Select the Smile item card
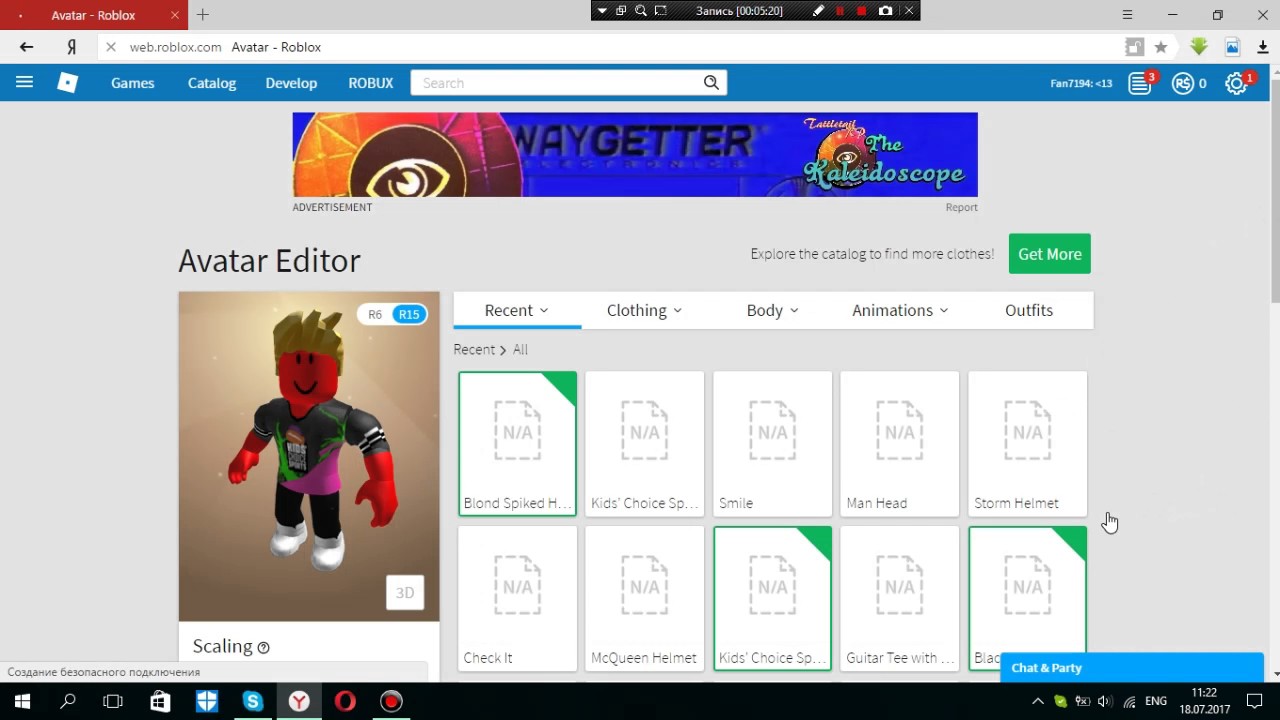This screenshot has width=1280, height=720. [x=772, y=444]
